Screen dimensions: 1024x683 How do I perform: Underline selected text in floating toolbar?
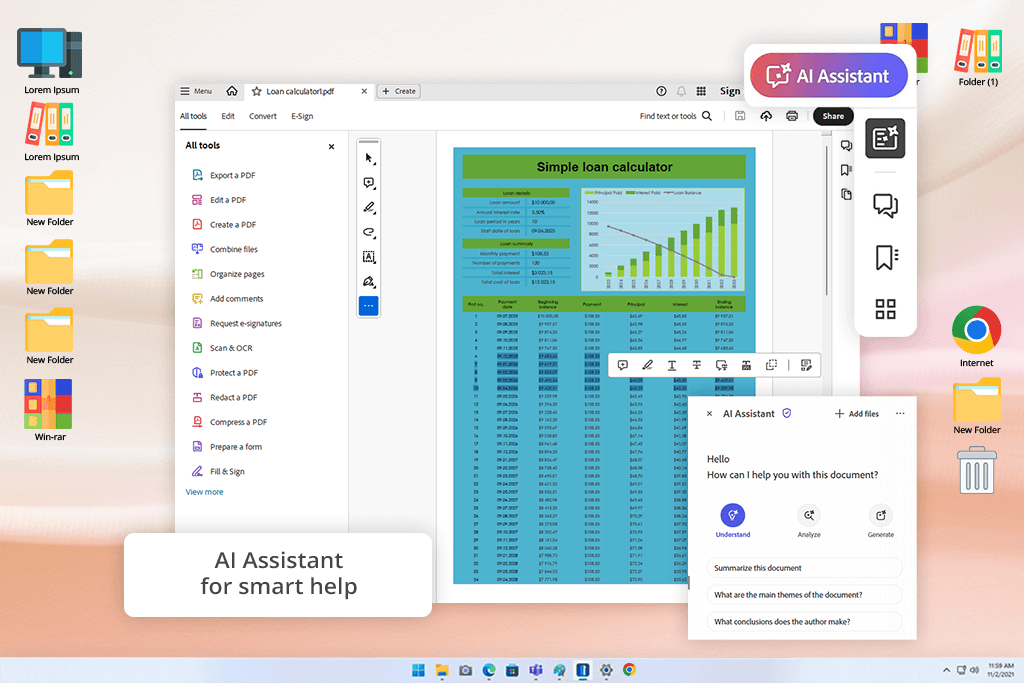672,366
